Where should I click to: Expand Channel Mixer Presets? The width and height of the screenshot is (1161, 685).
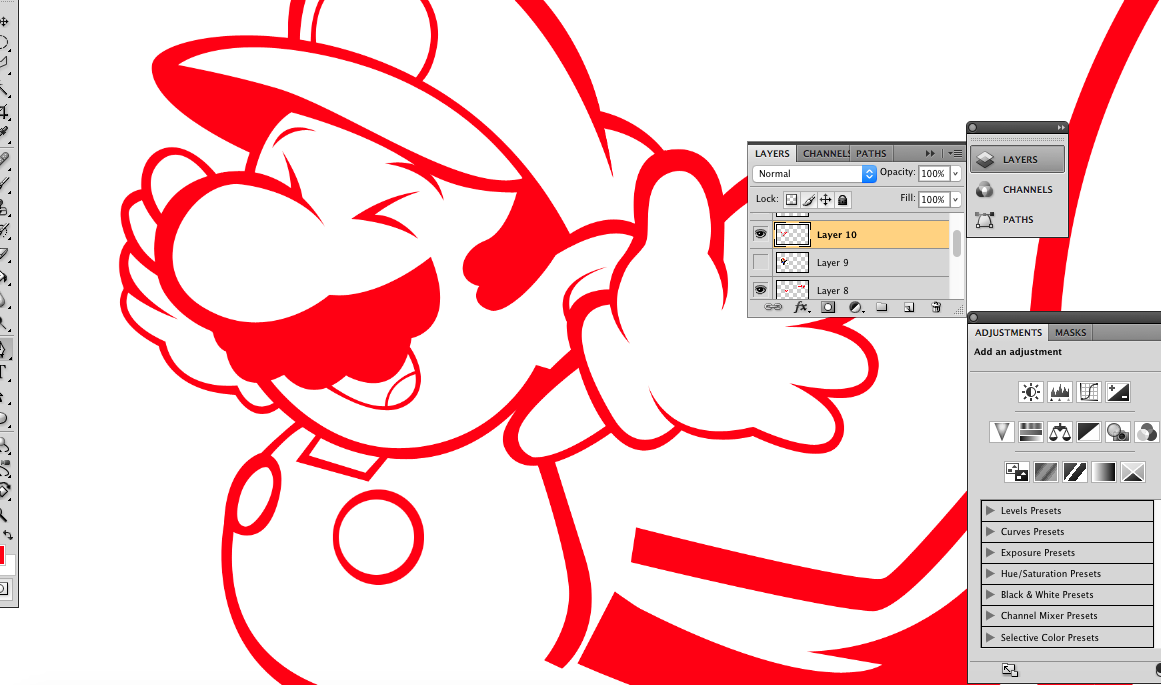(991, 615)
